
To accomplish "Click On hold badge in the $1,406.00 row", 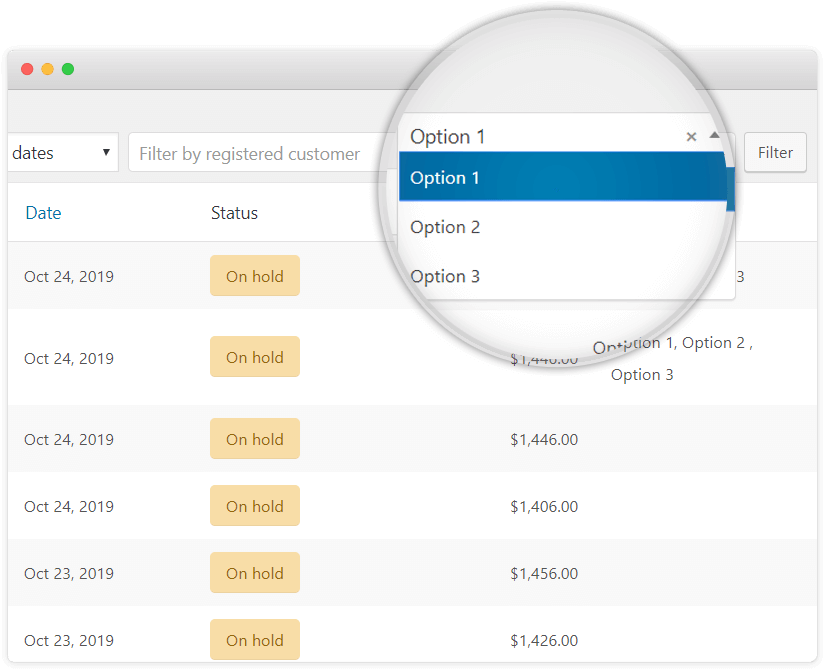I will tap(254, 506).
